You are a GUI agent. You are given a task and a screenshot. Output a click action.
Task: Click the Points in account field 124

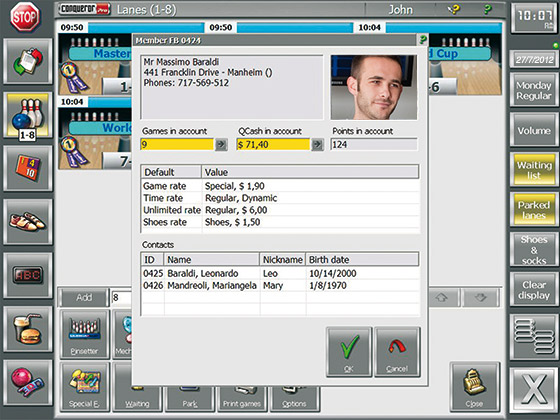point(374,144)
